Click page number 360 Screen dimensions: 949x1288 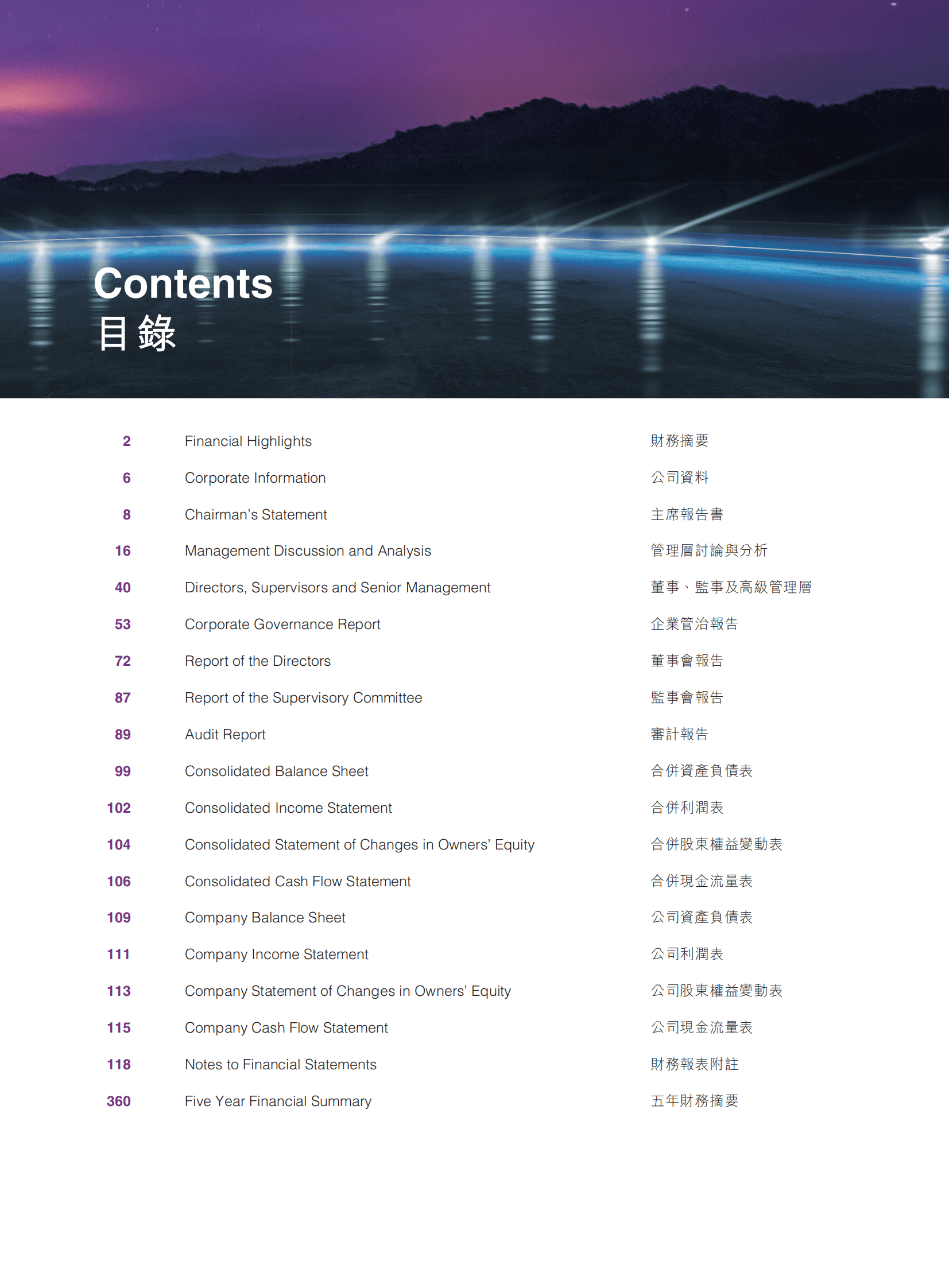coord(118,1101)
